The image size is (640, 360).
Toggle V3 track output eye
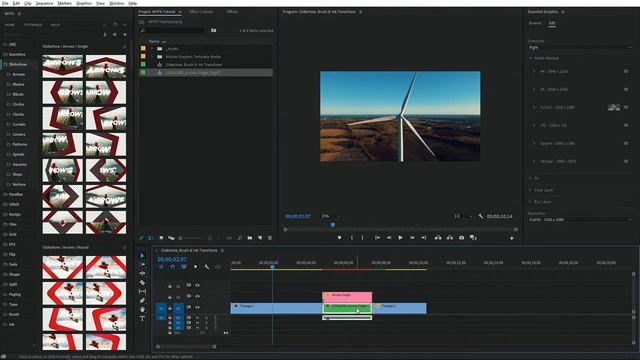point(198,286)
